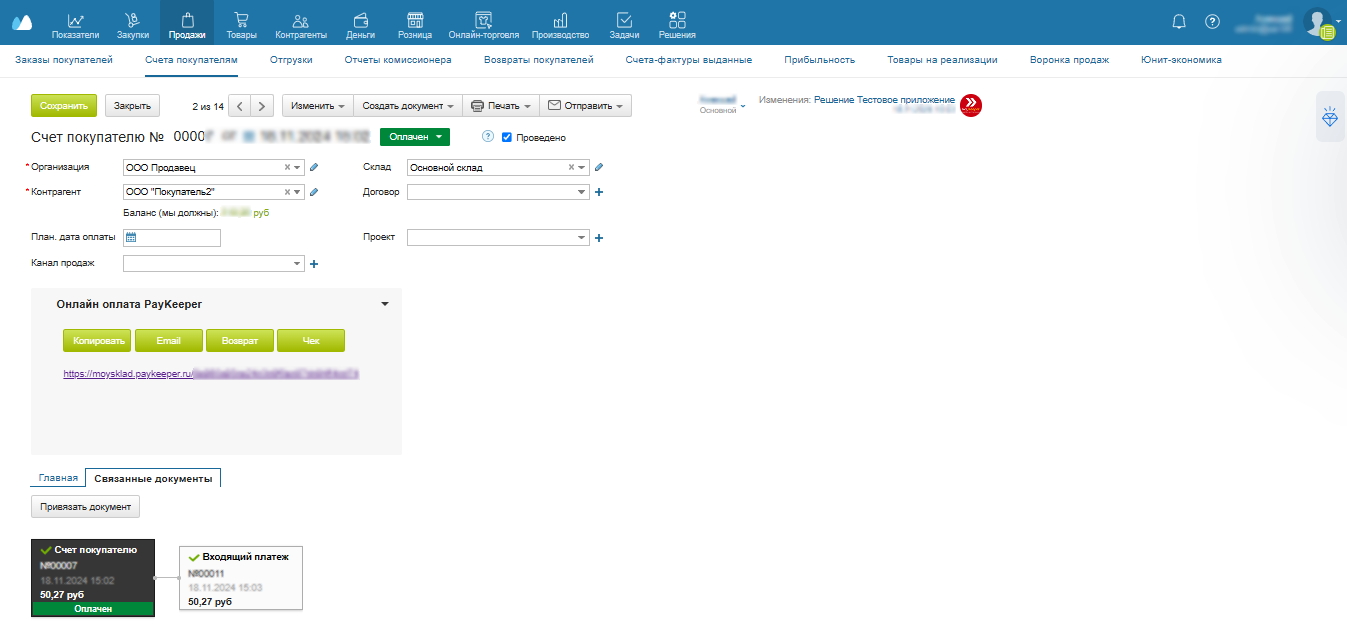
Task: Click the Входящий платеж document card
Action: 240,578
